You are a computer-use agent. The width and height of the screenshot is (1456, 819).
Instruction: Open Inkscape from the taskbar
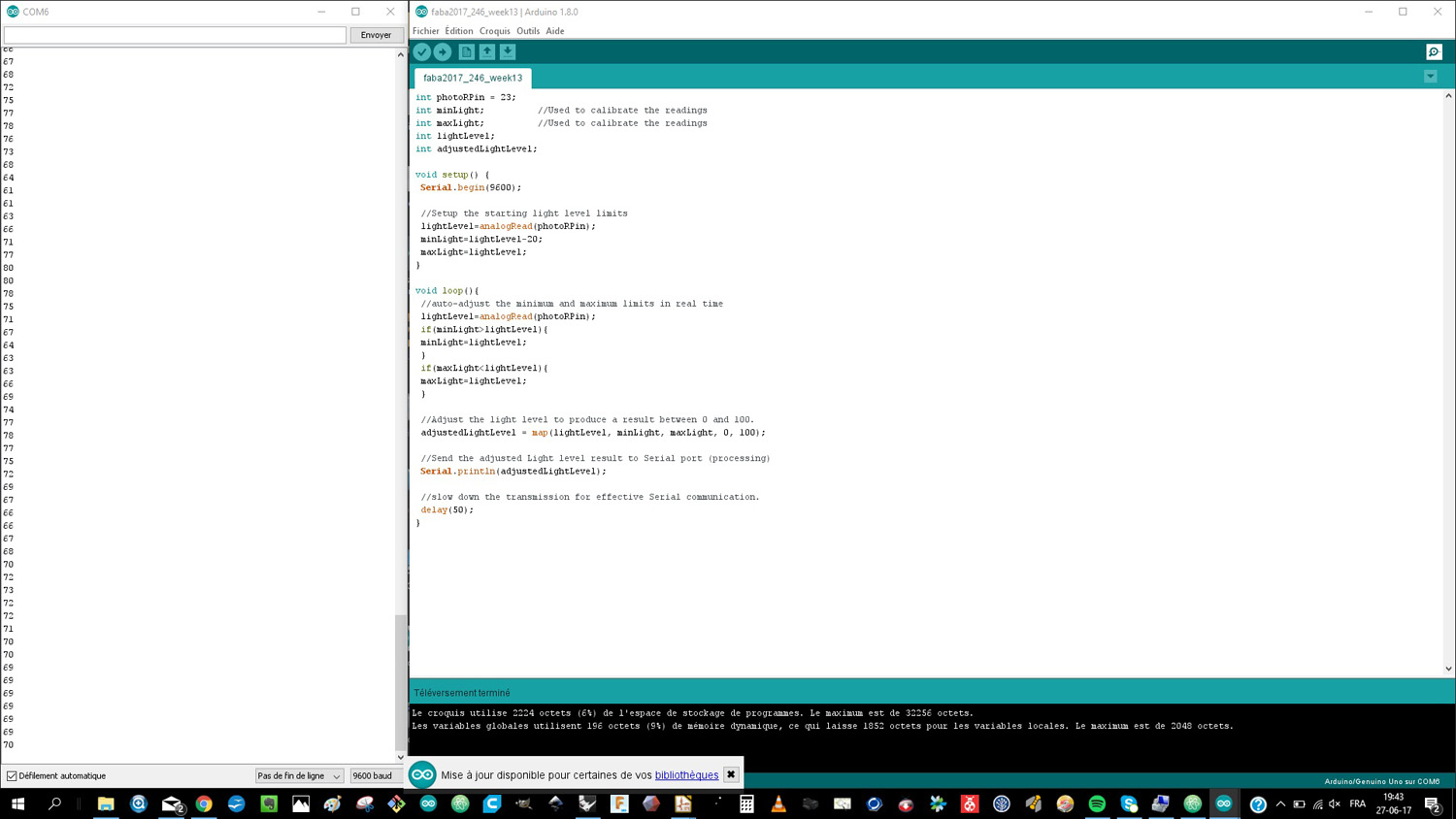(556, 803)
